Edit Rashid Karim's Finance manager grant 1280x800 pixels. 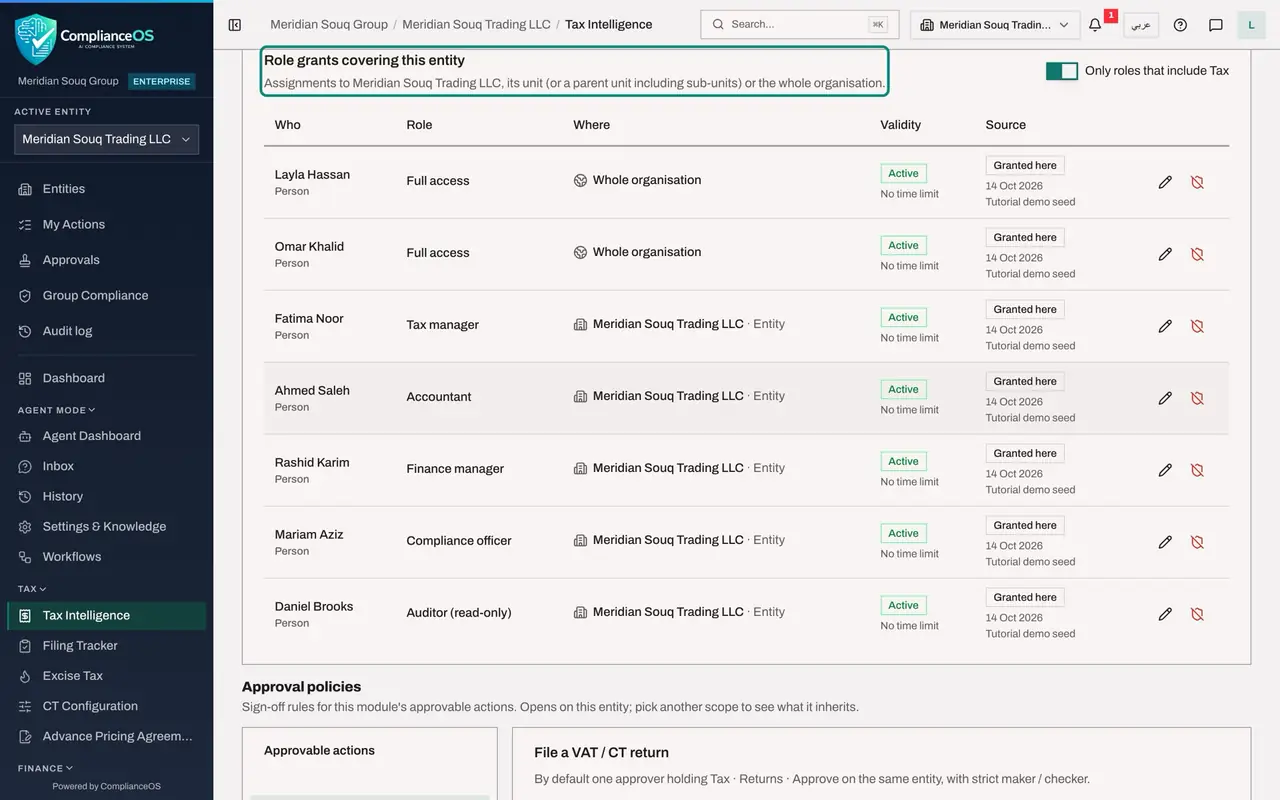click(1165, 470)
